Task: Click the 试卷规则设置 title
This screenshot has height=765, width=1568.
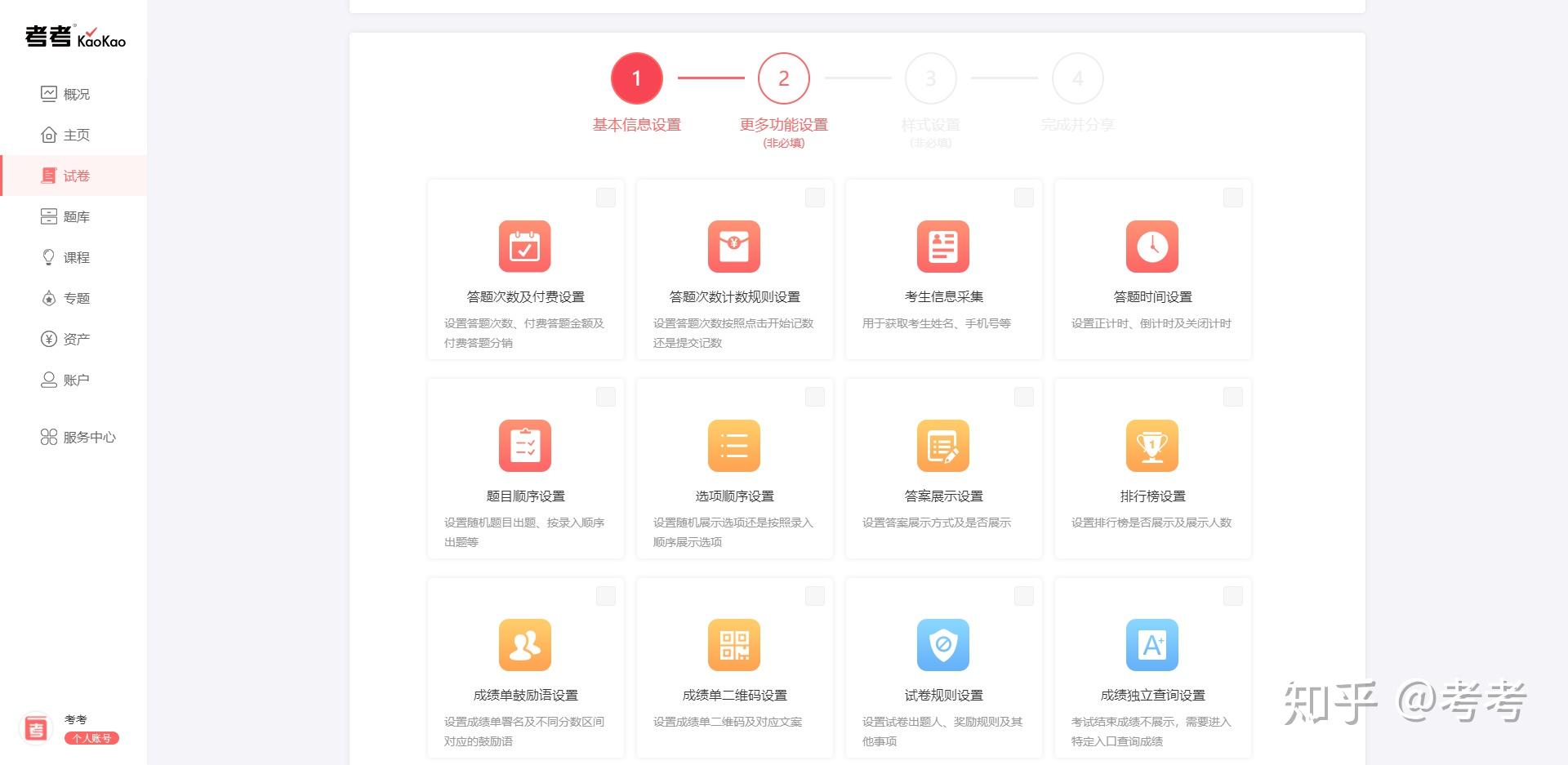Action: point(943,695)
